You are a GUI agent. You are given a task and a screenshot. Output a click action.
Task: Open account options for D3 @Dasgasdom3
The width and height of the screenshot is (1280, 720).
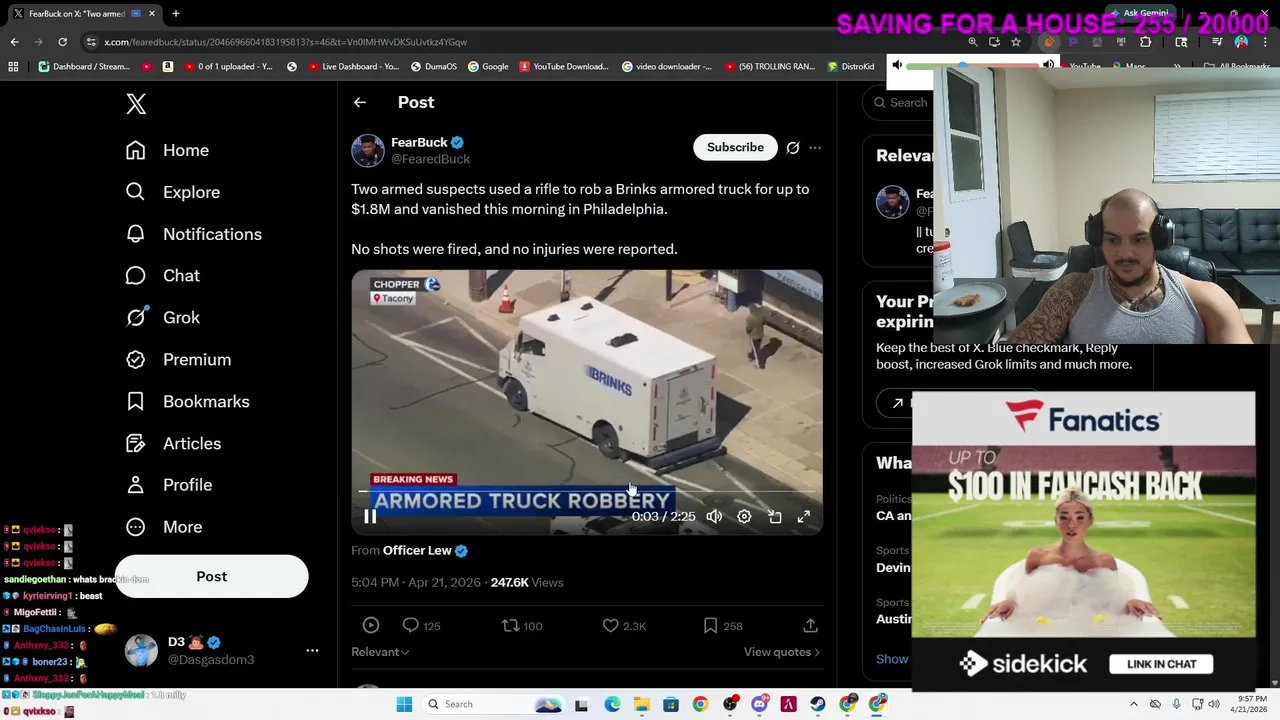pos(312,650)
